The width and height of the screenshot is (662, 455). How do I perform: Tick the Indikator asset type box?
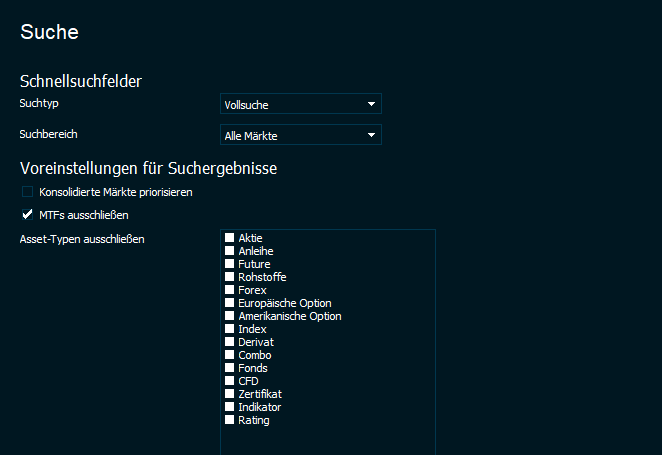[230, 407]
